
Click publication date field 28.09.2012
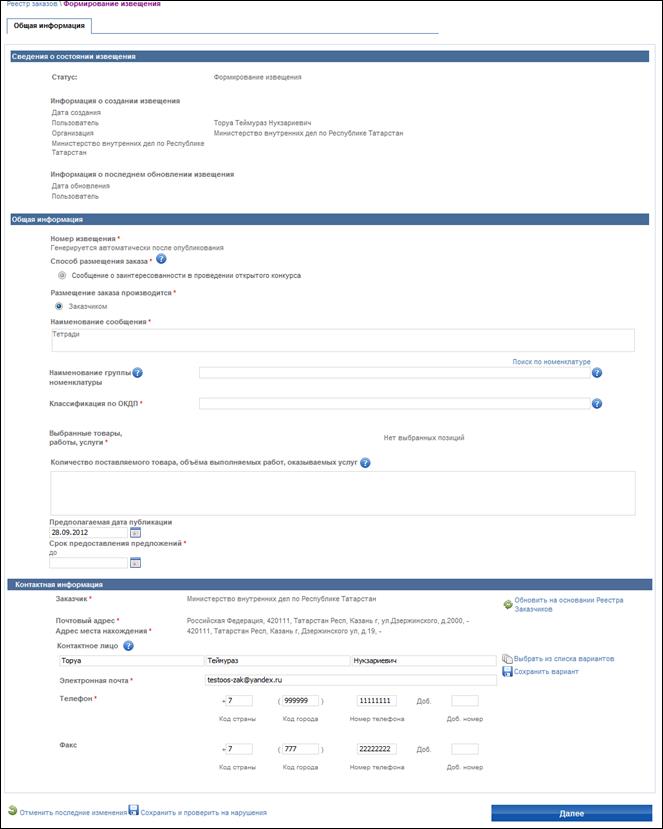point(89,532)
